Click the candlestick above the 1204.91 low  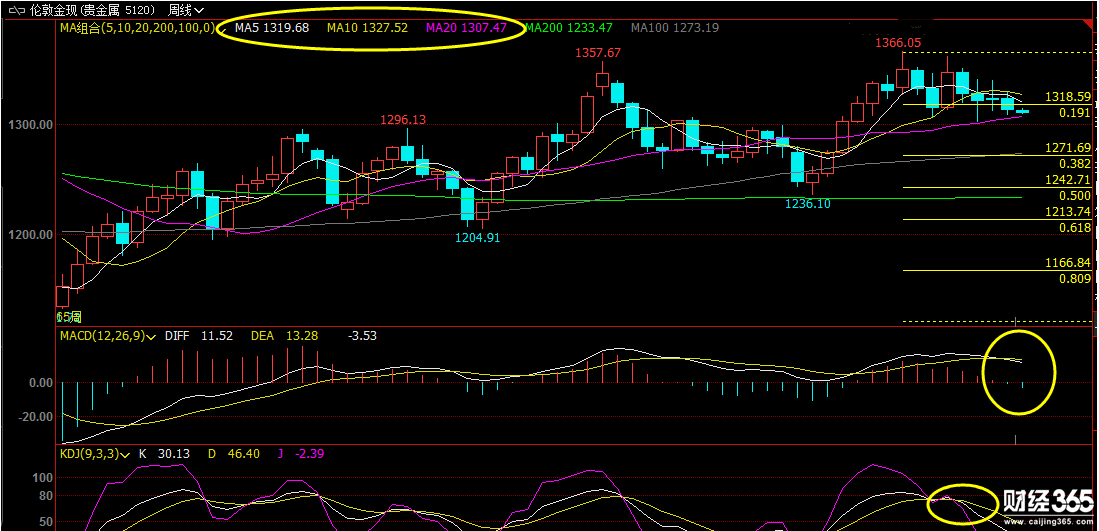[x=482, y=210]
